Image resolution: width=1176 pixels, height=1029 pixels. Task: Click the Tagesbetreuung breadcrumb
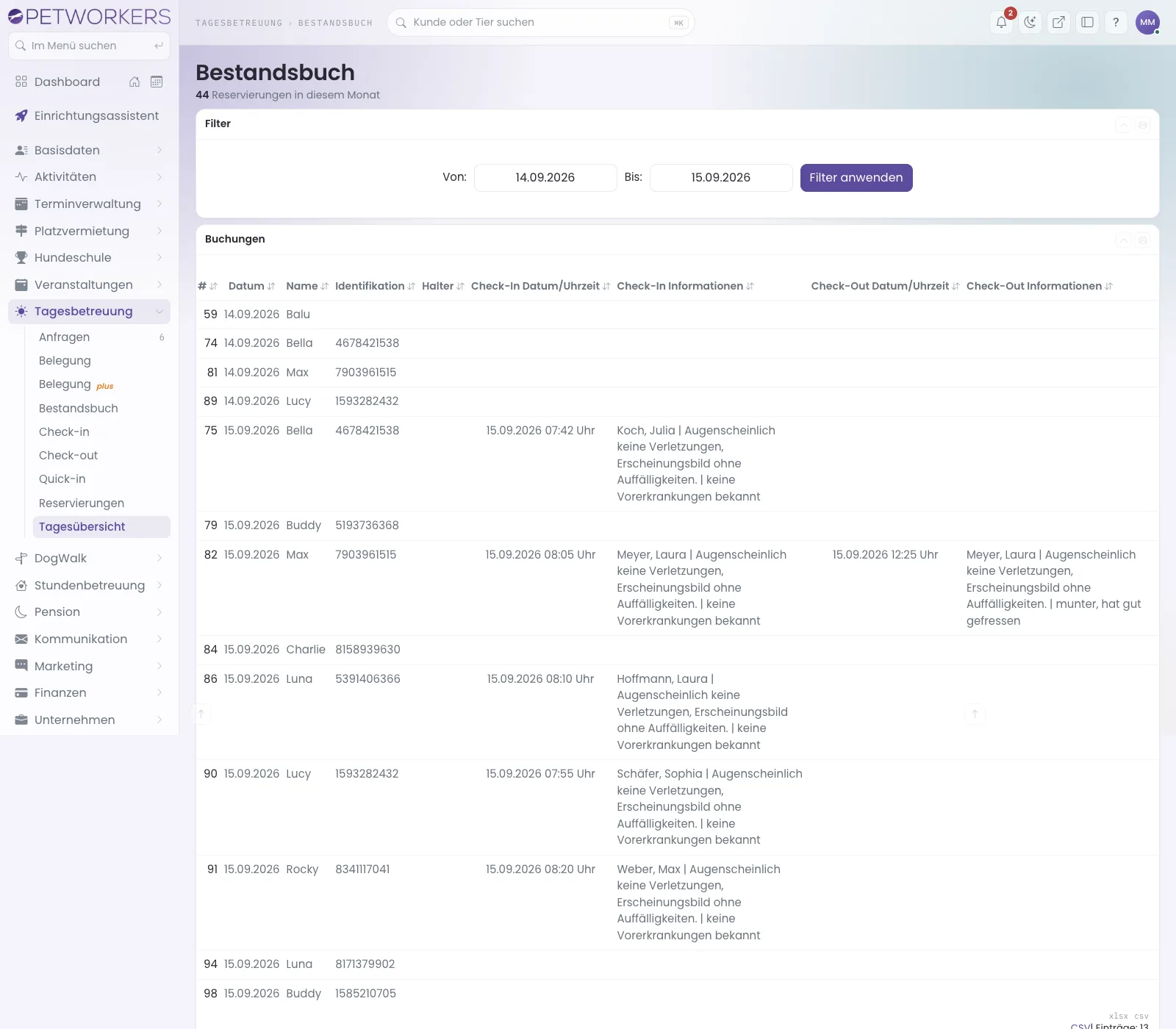(x=239, y=23)
